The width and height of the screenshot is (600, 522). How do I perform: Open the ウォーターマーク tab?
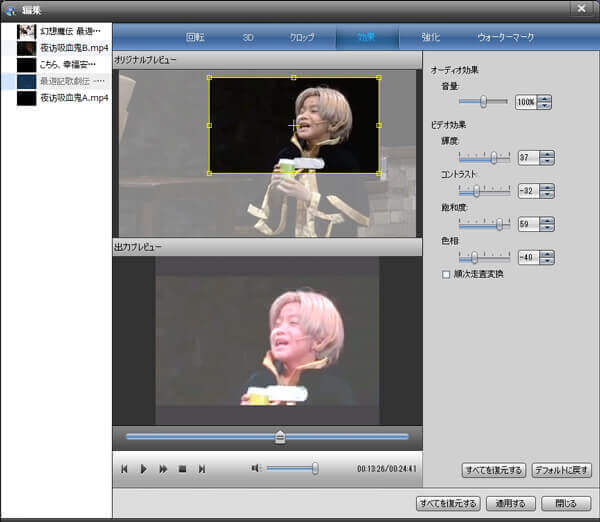[x=506, y=37]
